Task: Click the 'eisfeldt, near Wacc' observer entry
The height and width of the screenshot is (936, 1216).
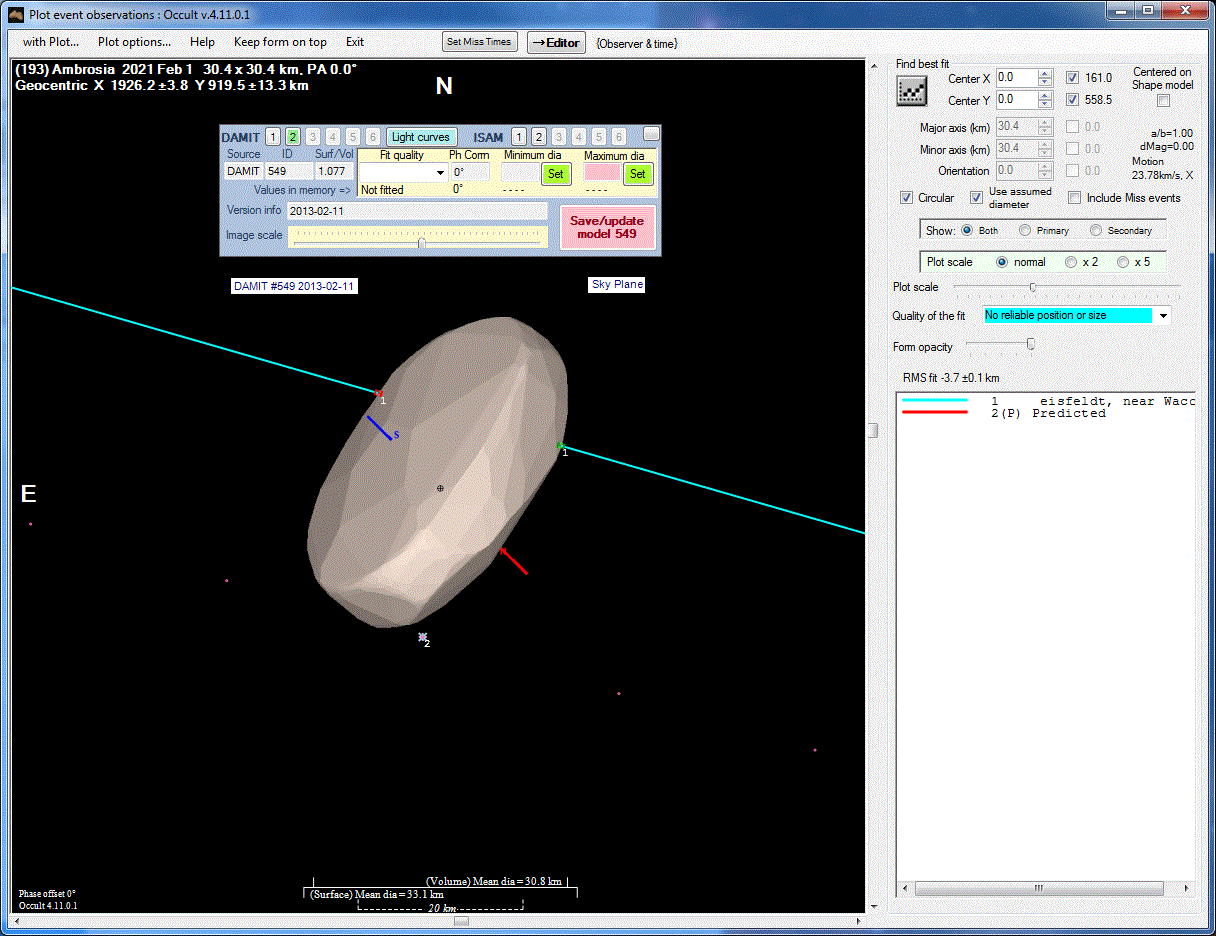Action: point(1118,401)
